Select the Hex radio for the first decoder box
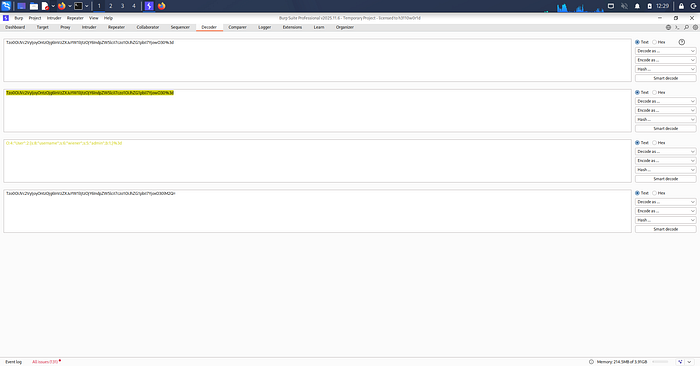Viewport: 700px width, 366px height. 654,42
